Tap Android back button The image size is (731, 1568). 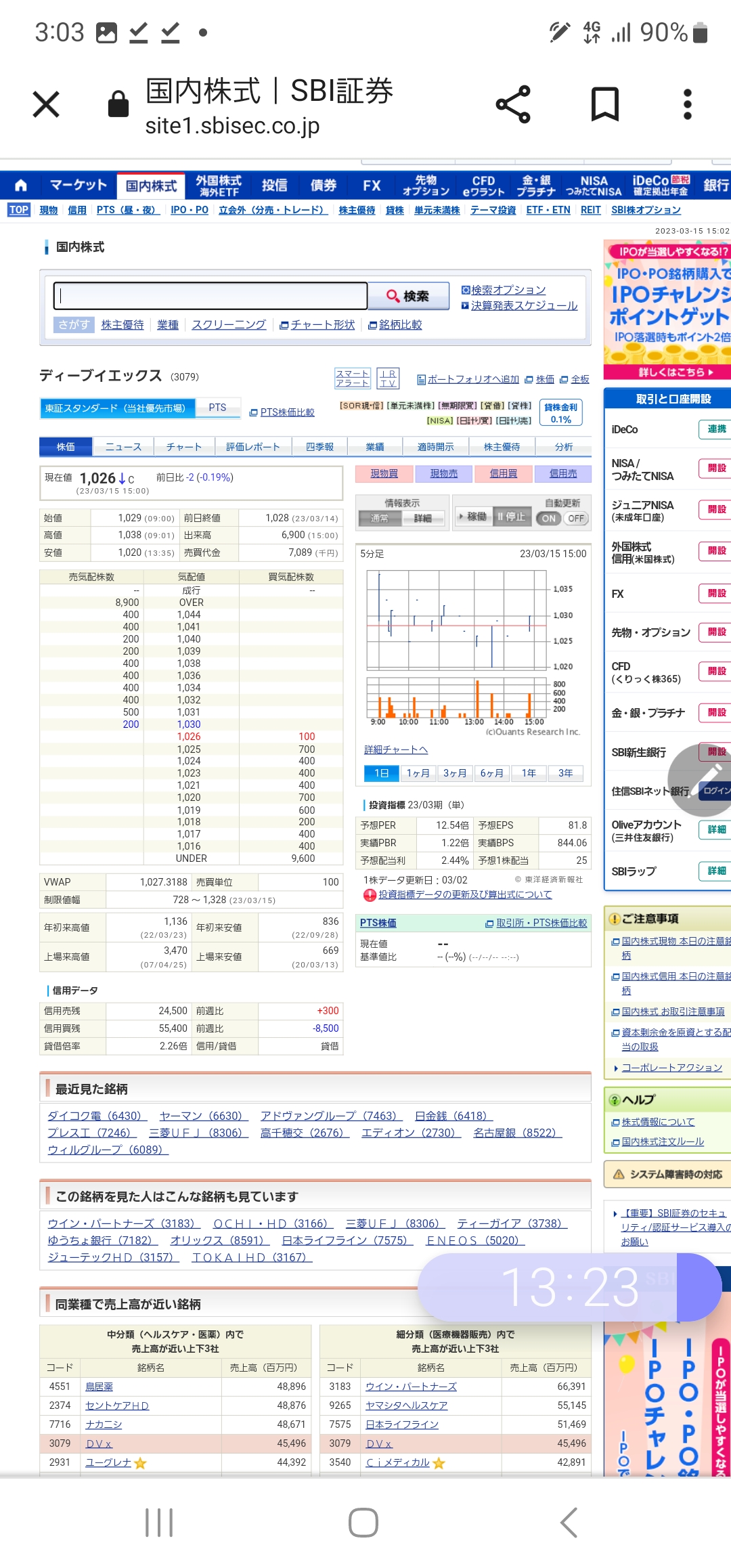pos(569,1523)
